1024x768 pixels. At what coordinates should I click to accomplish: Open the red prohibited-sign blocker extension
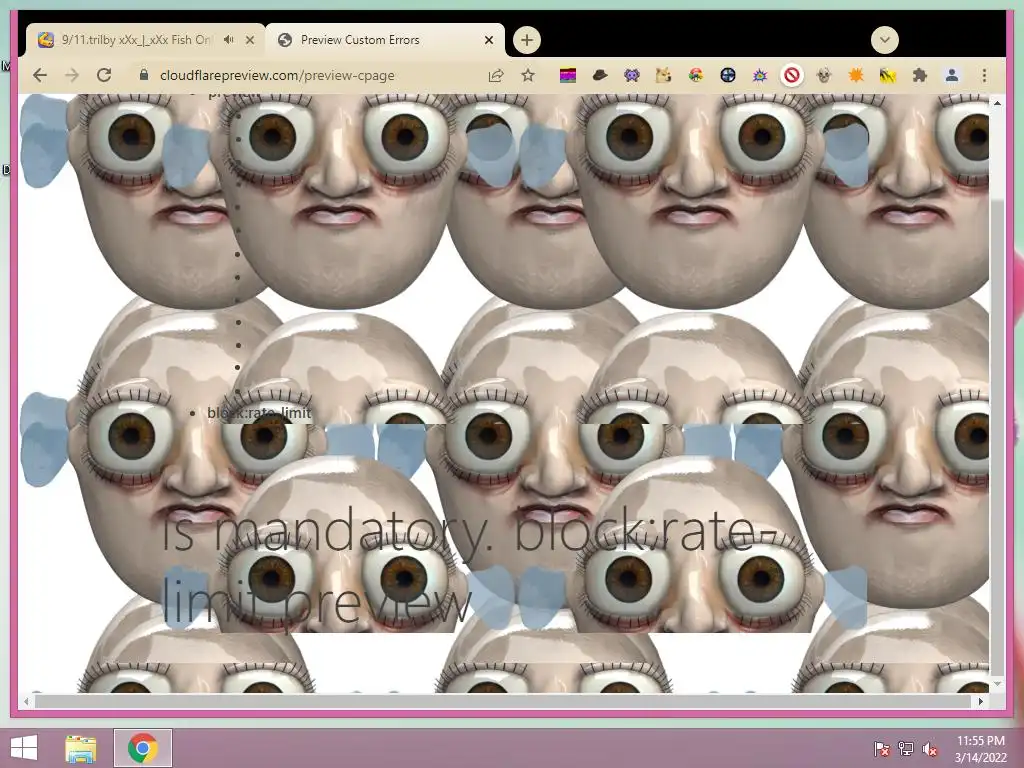pos(792,76)
